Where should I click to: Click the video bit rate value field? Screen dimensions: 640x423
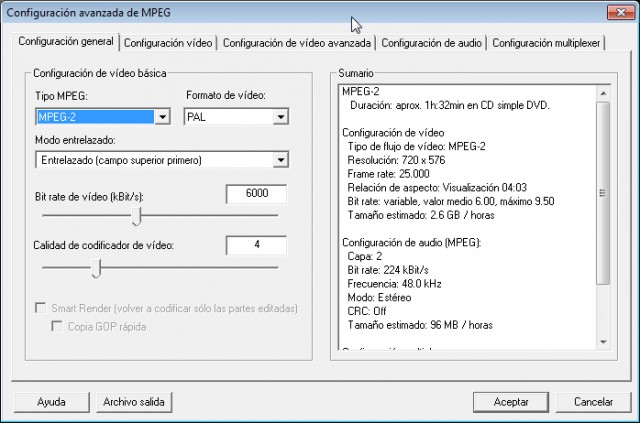pyautogui.click(x=256, y=194)
